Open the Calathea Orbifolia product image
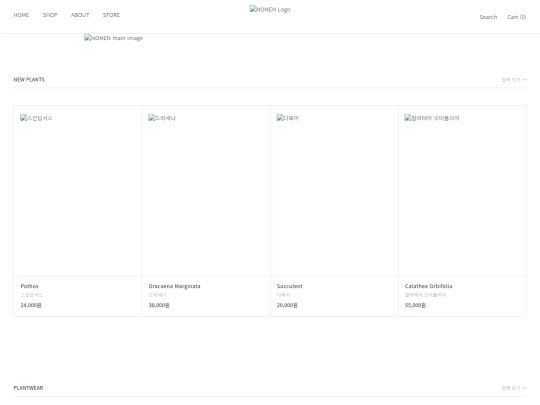This screenshot has height=405, width=540. coord(462,191)
